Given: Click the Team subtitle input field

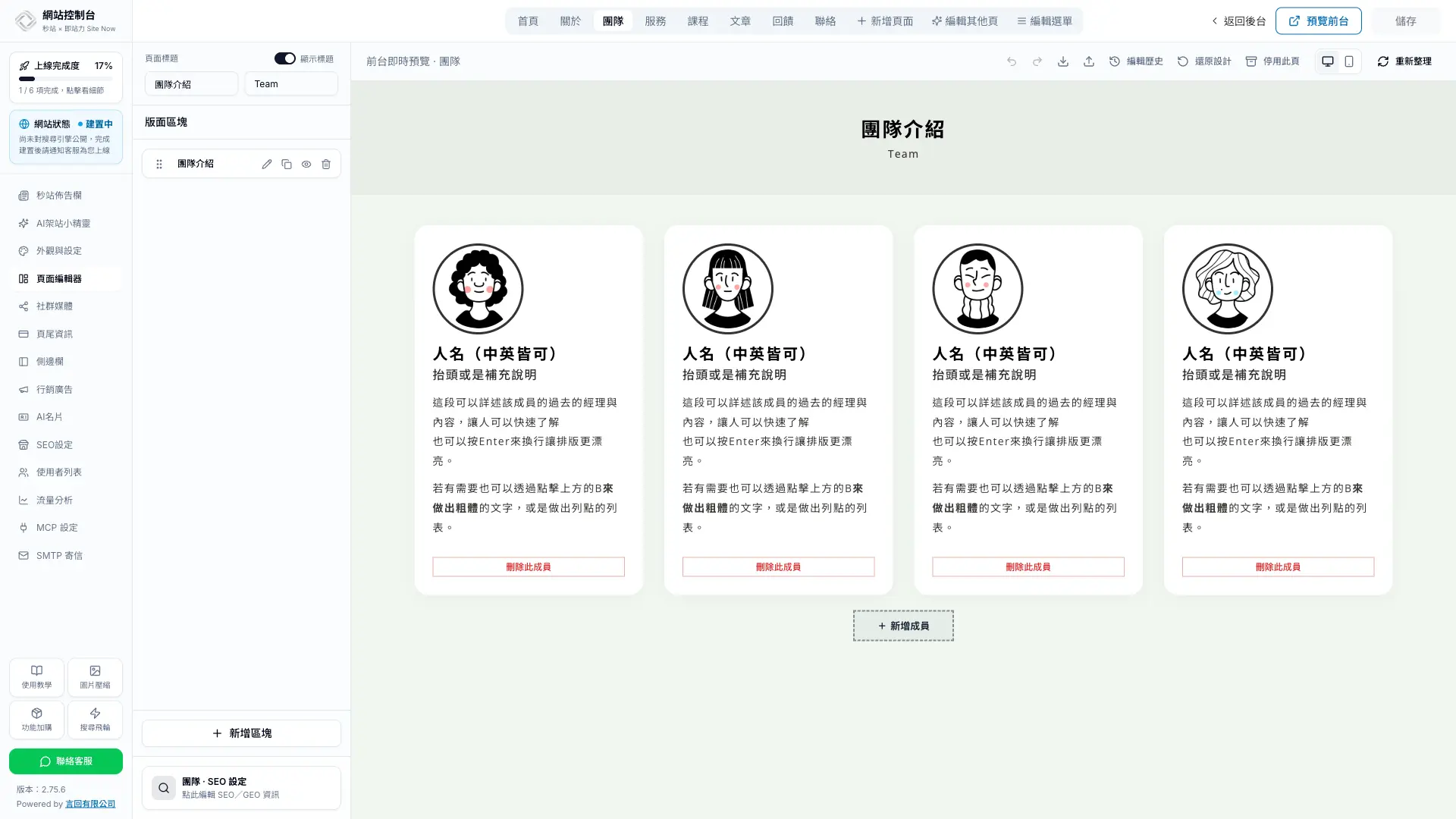Looking at the screenshot, I should 291,84.
